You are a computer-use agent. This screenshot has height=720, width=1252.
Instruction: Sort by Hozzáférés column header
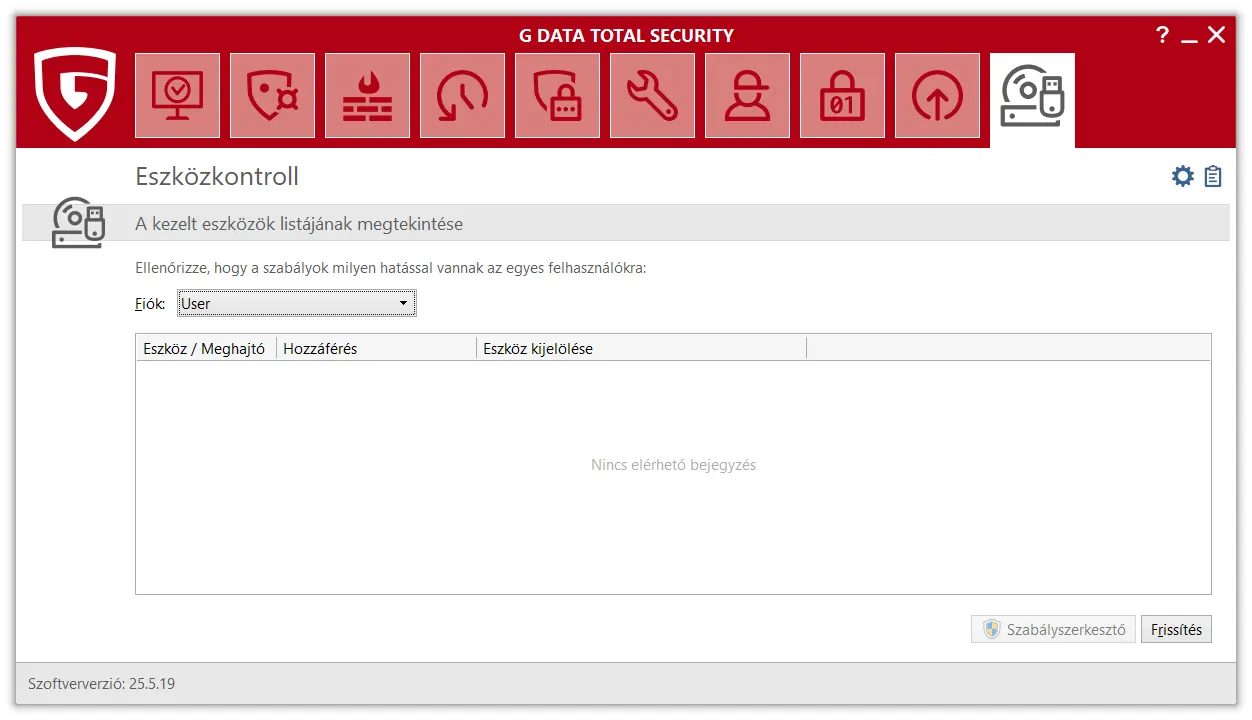tap(376, 349)
